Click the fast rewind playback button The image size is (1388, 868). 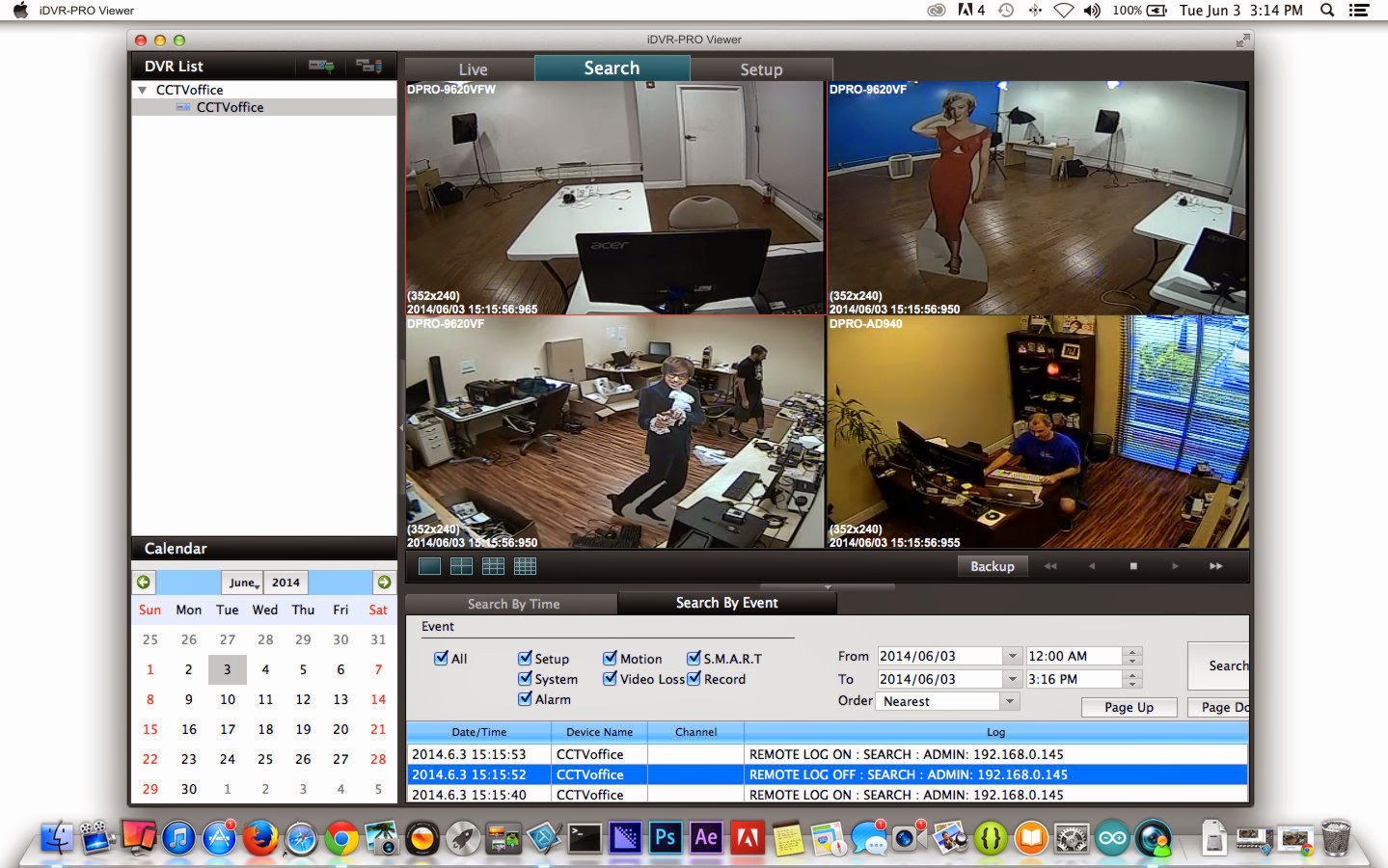(x=1050, y=566)
